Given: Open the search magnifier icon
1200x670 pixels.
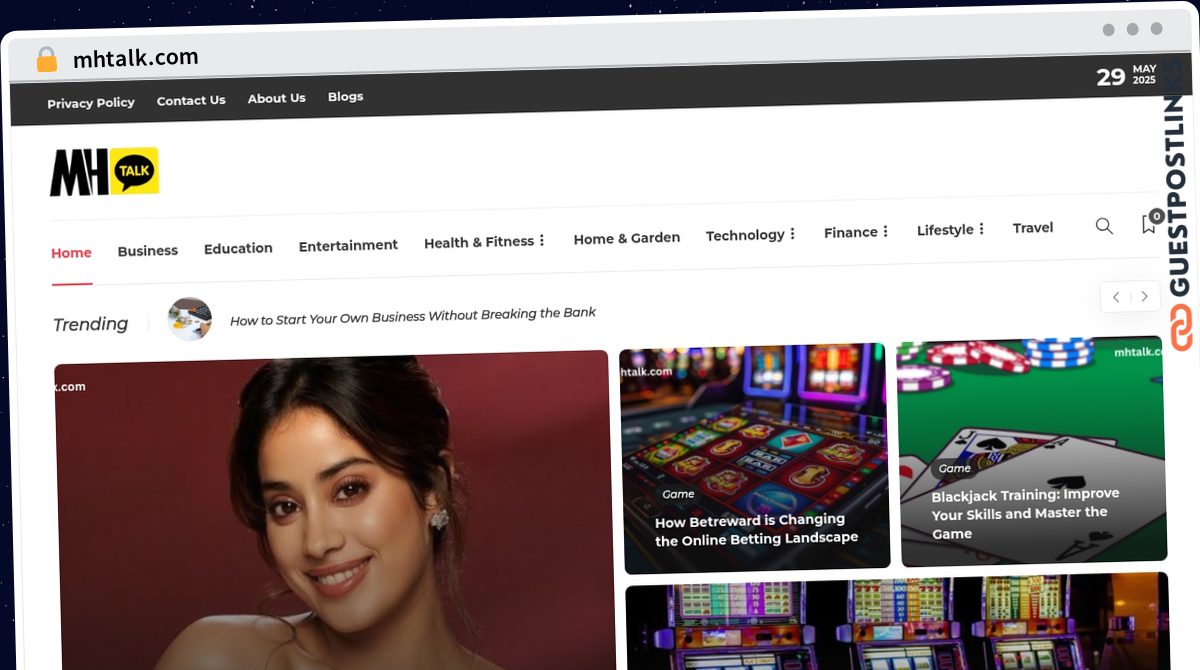Looking at the screenshot, I should pyautogui.click(x=1104, y=226).
